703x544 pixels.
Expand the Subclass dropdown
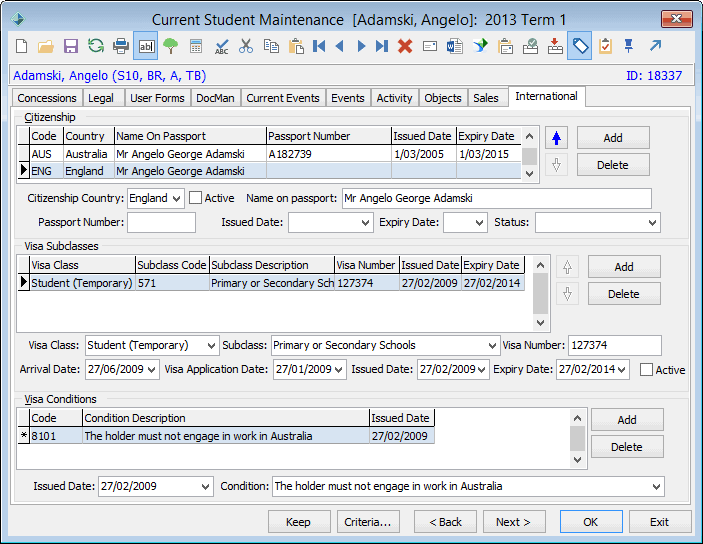tap(492, 346)
